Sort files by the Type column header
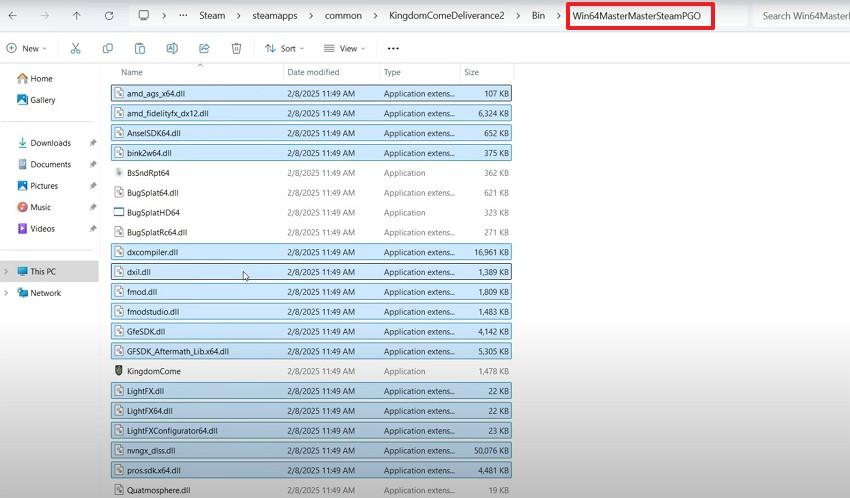Screen dimensions: 850x498 click(x=392, y=72)
